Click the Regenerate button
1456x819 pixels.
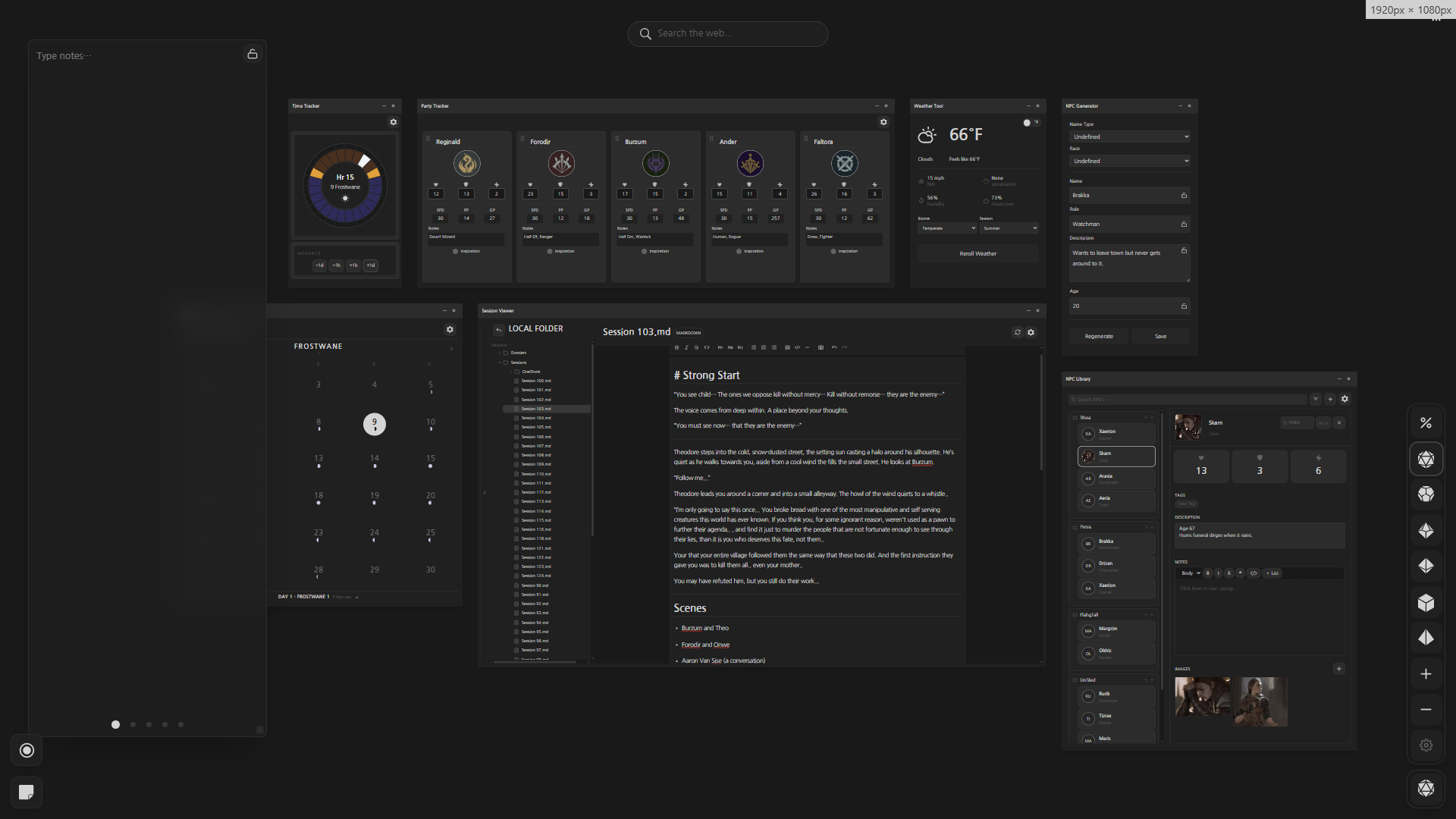[x=1099, y=336]
